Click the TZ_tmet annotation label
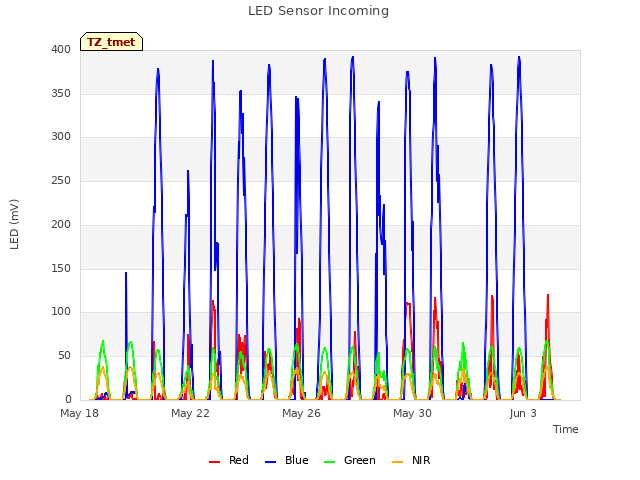This screenshot has height=480, width=640. 111,42
